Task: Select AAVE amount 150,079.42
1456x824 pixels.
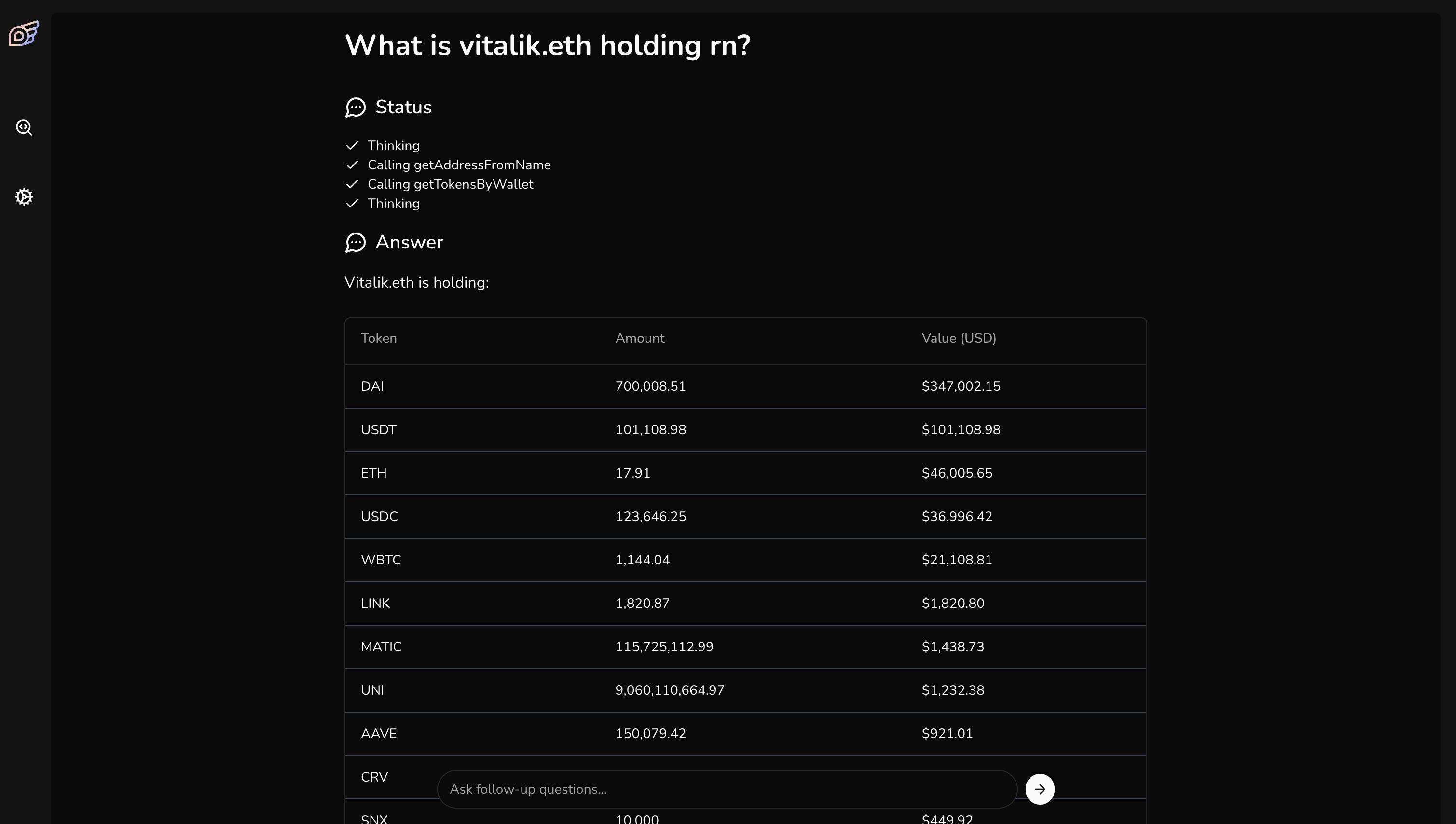Action: 650,733
